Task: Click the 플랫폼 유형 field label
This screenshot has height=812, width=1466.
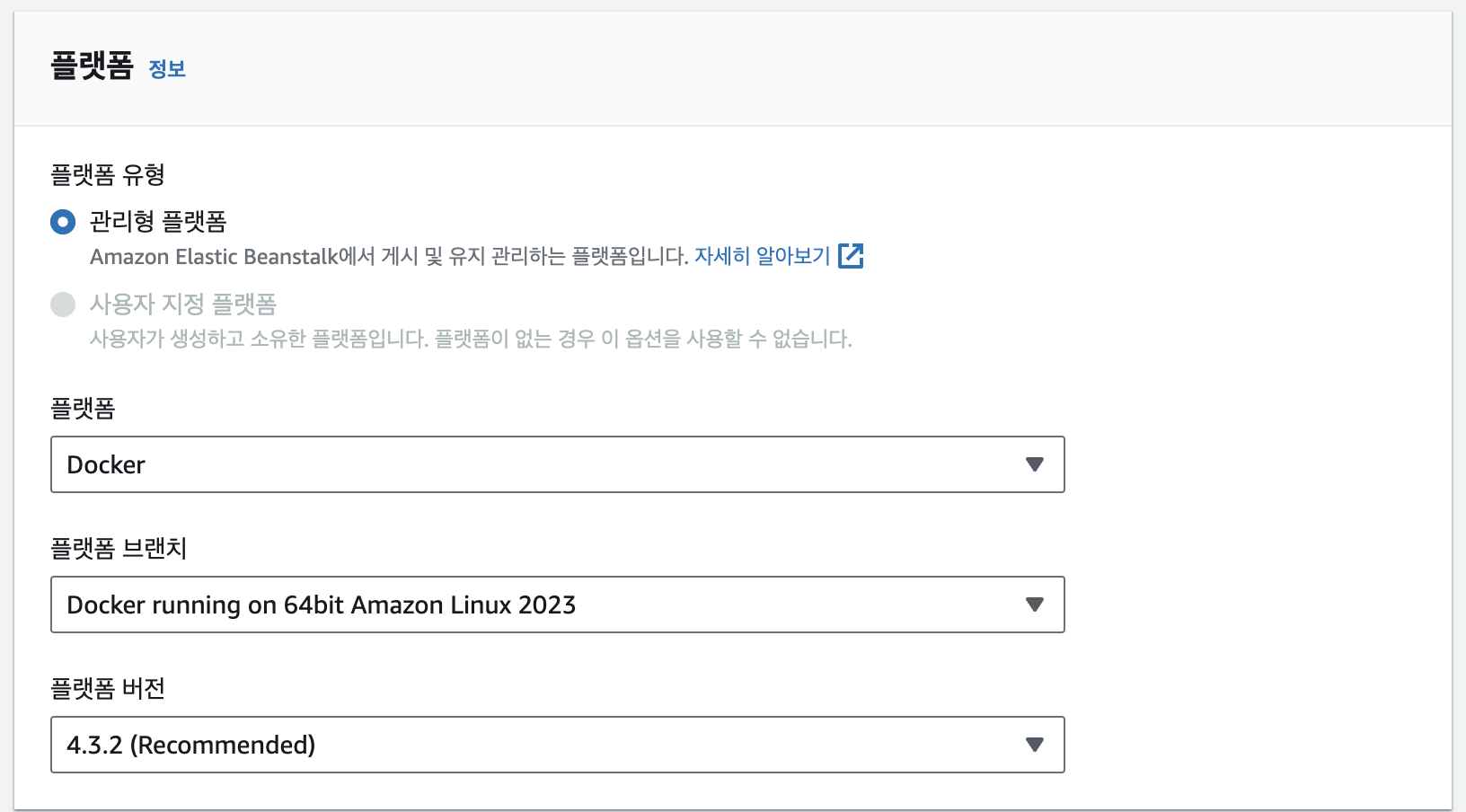Action: (108, 174)
